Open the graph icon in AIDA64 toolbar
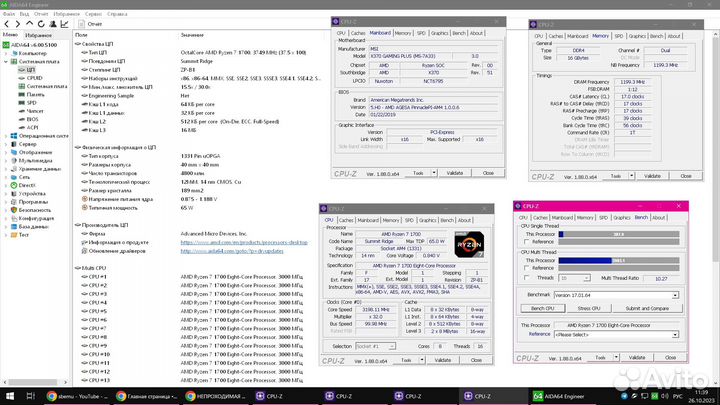 coord(64,24)
